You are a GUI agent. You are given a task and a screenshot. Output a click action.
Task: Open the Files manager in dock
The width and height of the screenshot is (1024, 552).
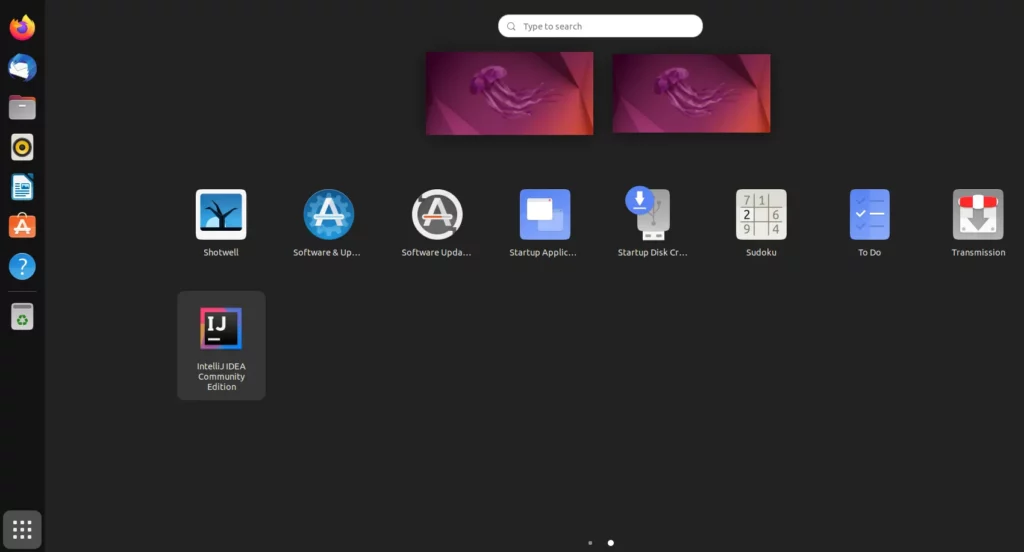(x=22, y=107)
